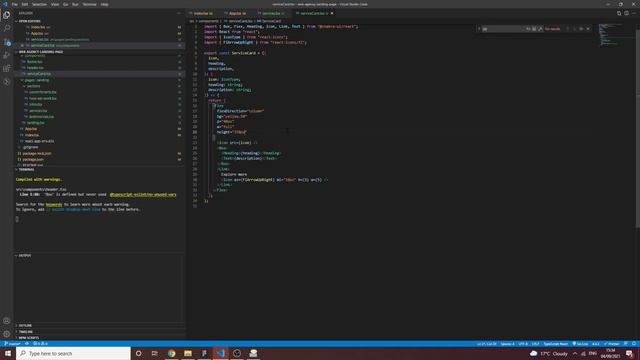This screenshot has height=360, width=640.
Task: Toggle match whole word in find widget
Action: [x=534, y=29]
